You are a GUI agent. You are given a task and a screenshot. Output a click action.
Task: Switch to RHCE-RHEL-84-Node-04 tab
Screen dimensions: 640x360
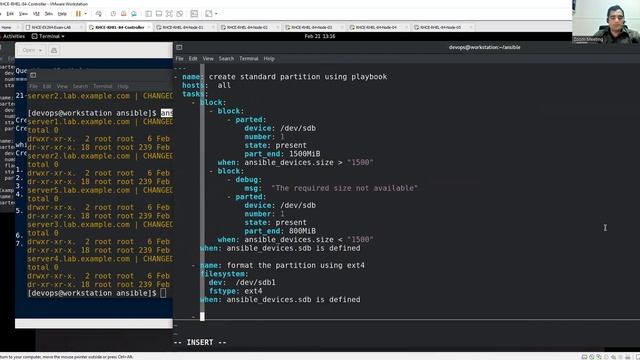click(376, 27)
